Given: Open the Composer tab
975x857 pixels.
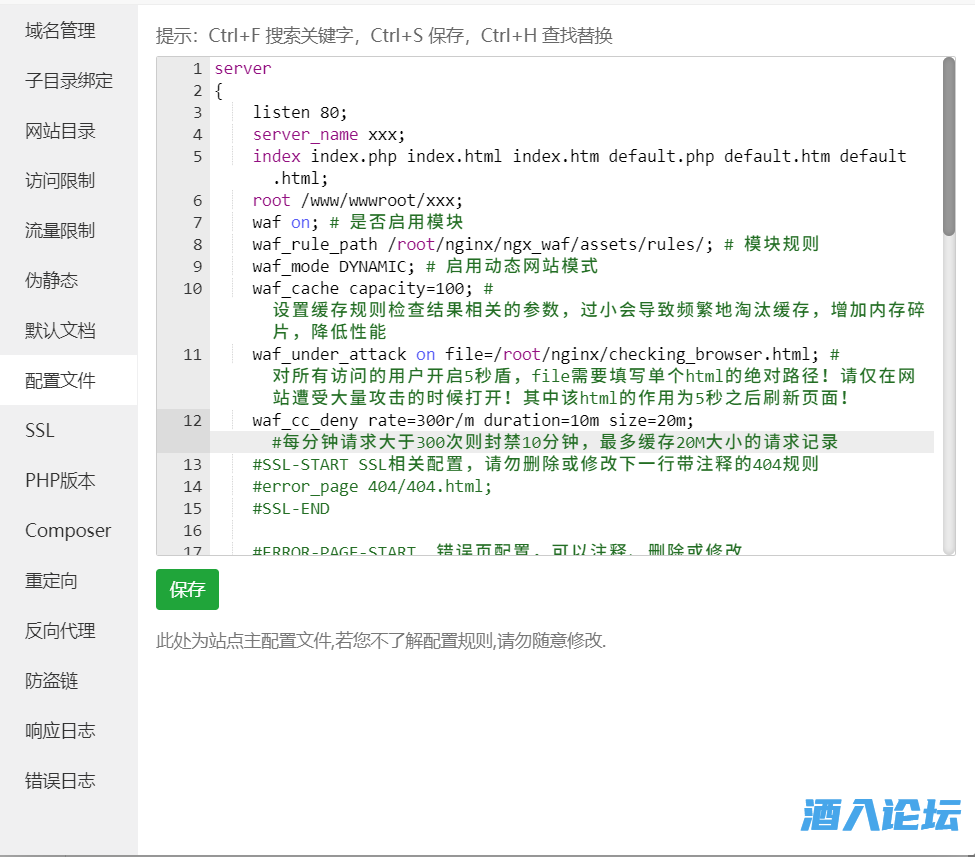Looking at the screenshot, I should click(x=67, y=531).
